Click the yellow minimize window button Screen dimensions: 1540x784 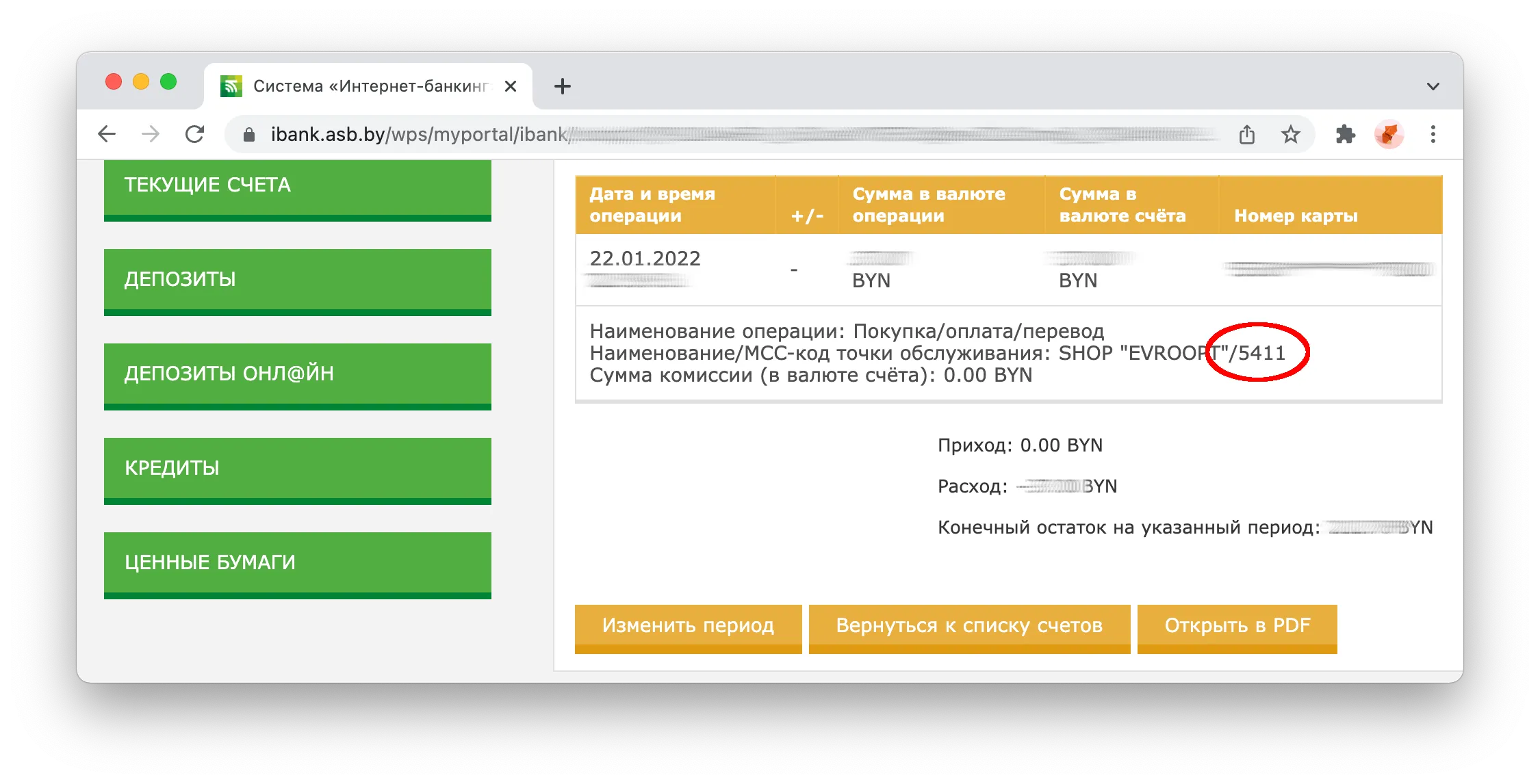tap(141, 82)
